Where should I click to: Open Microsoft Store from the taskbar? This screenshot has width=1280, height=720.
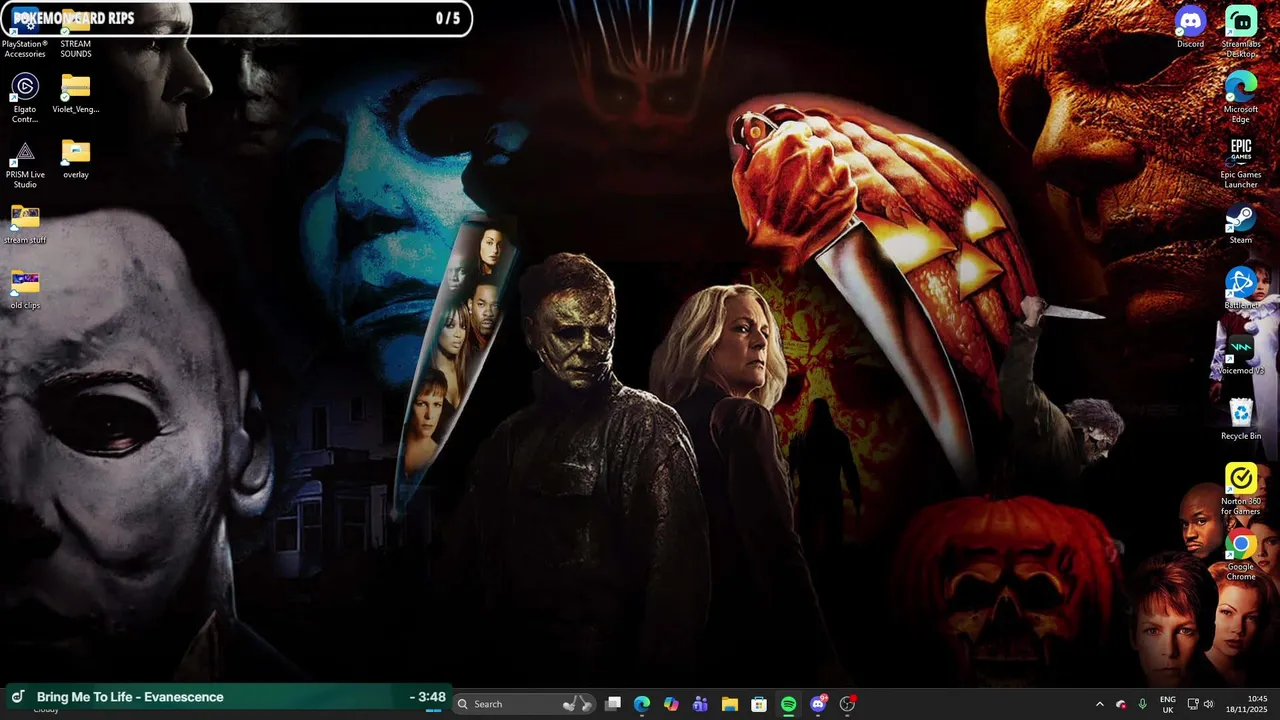(759, 704)
